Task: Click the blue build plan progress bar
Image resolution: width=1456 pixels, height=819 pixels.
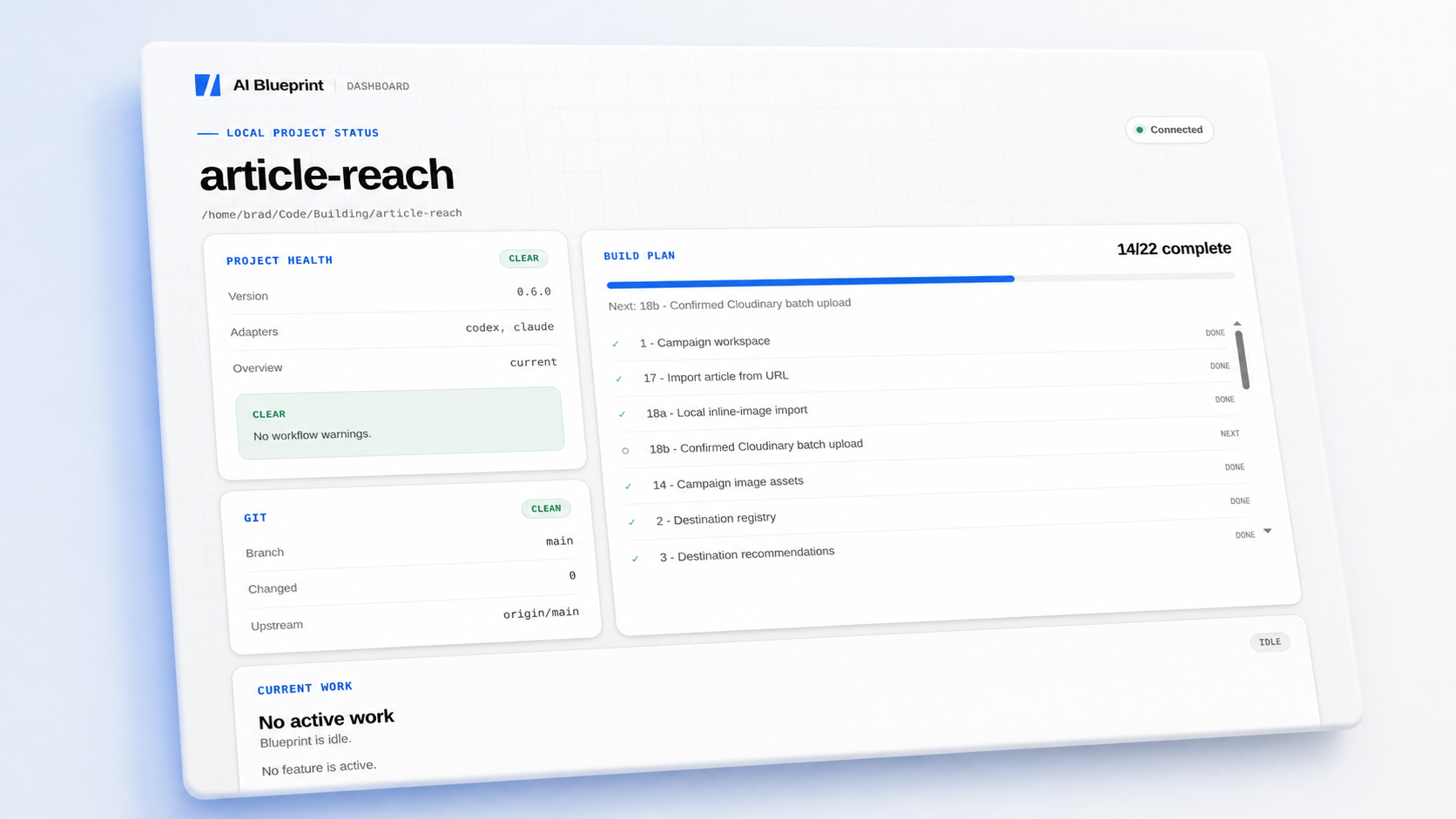Action: click(x=811, y=281)
